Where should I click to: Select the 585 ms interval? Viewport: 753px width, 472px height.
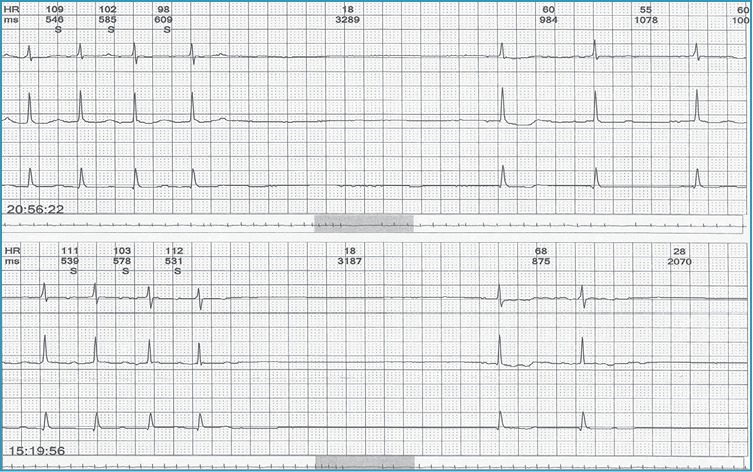[107, 20]
